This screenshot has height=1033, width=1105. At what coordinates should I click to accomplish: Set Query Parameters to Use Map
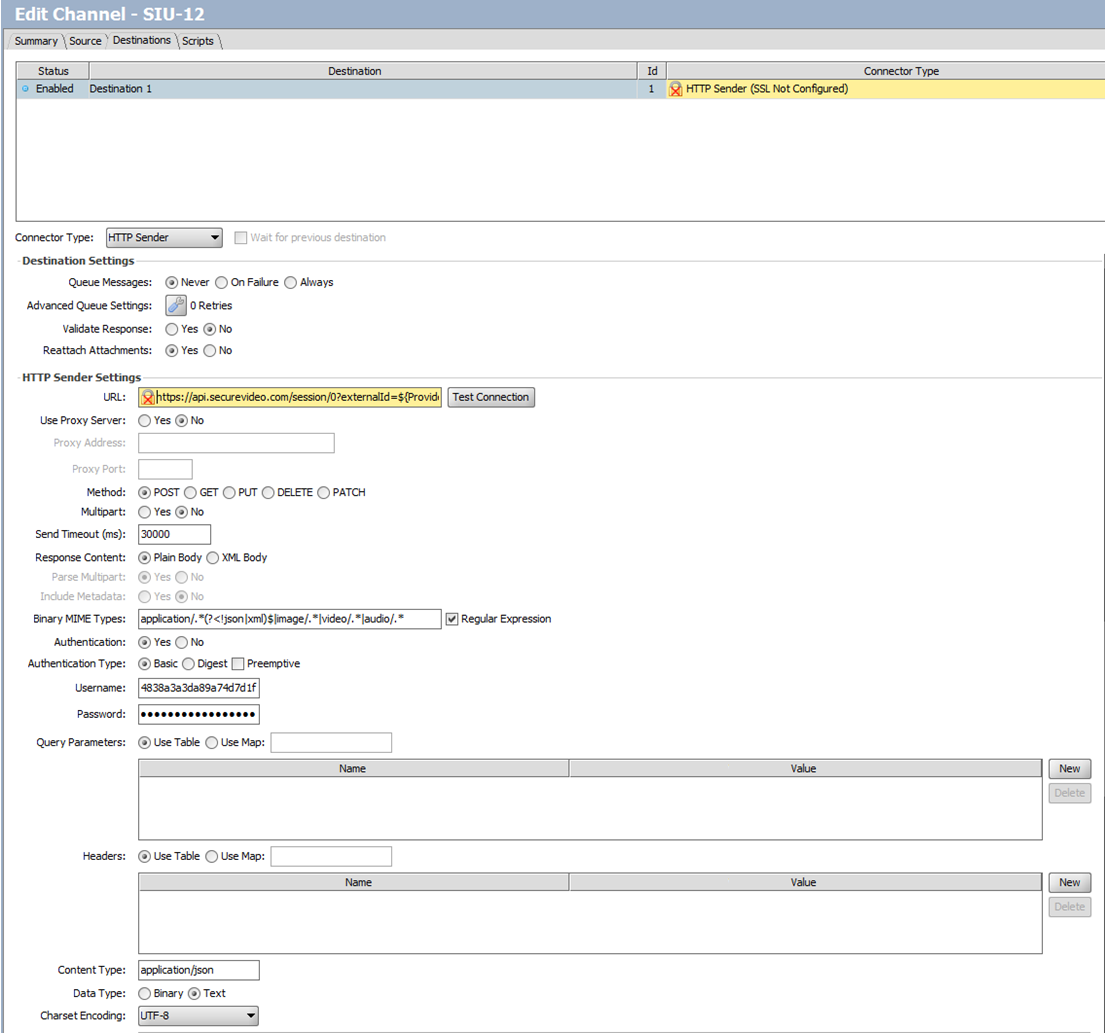coord(211,742)
